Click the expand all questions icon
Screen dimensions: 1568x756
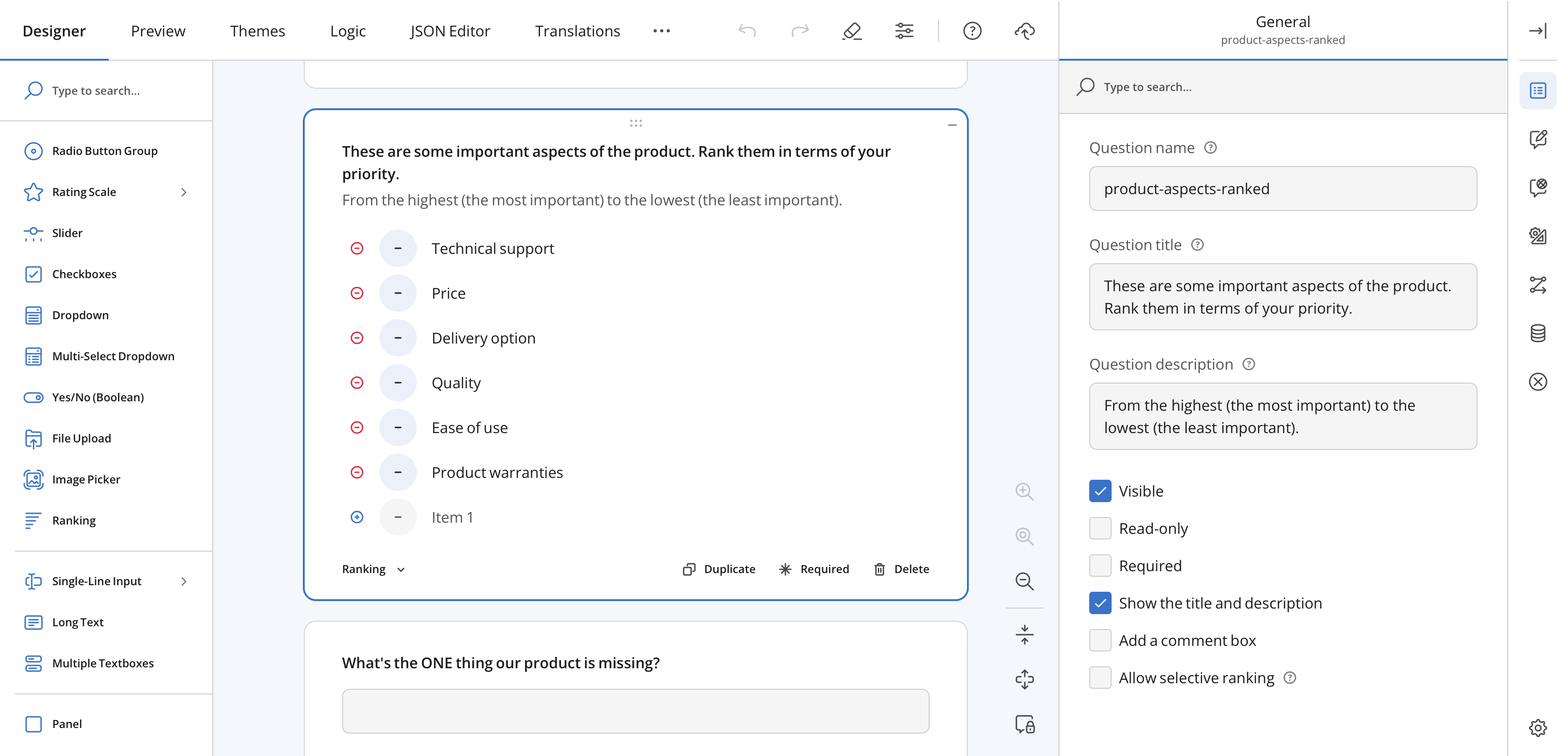click(x=1024, y=679)
